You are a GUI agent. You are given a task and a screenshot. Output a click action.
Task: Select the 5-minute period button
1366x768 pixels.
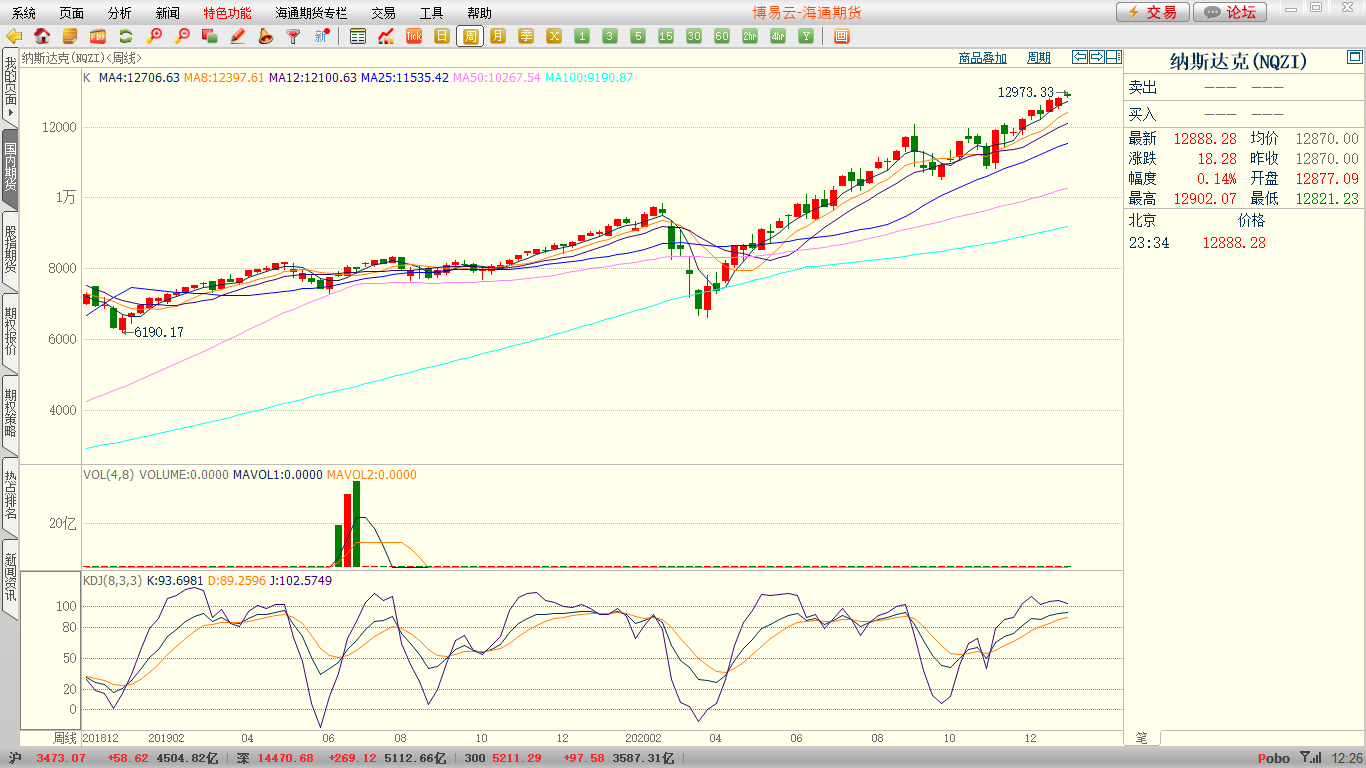638,36
